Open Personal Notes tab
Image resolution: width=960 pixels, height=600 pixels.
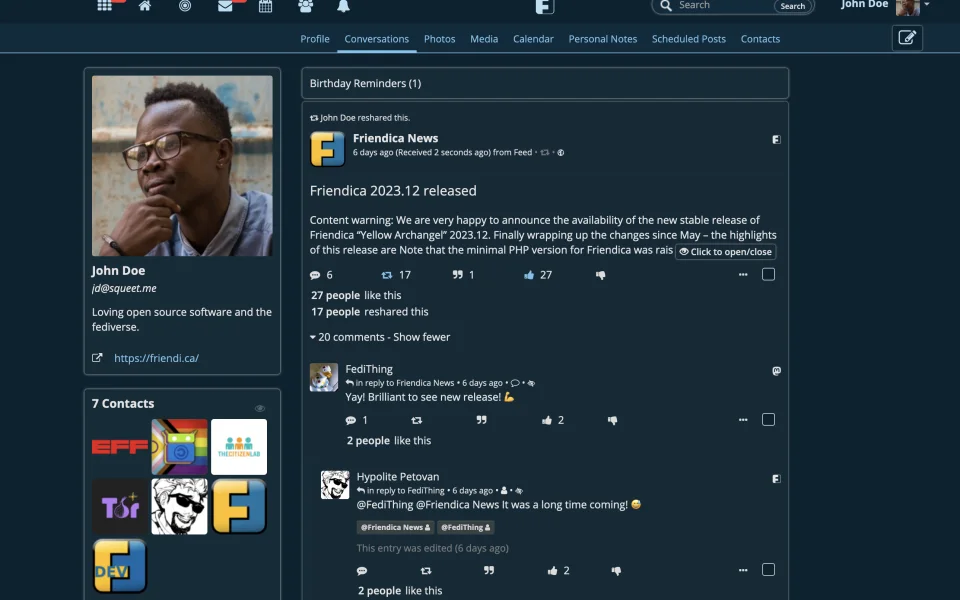pos(602,39)
